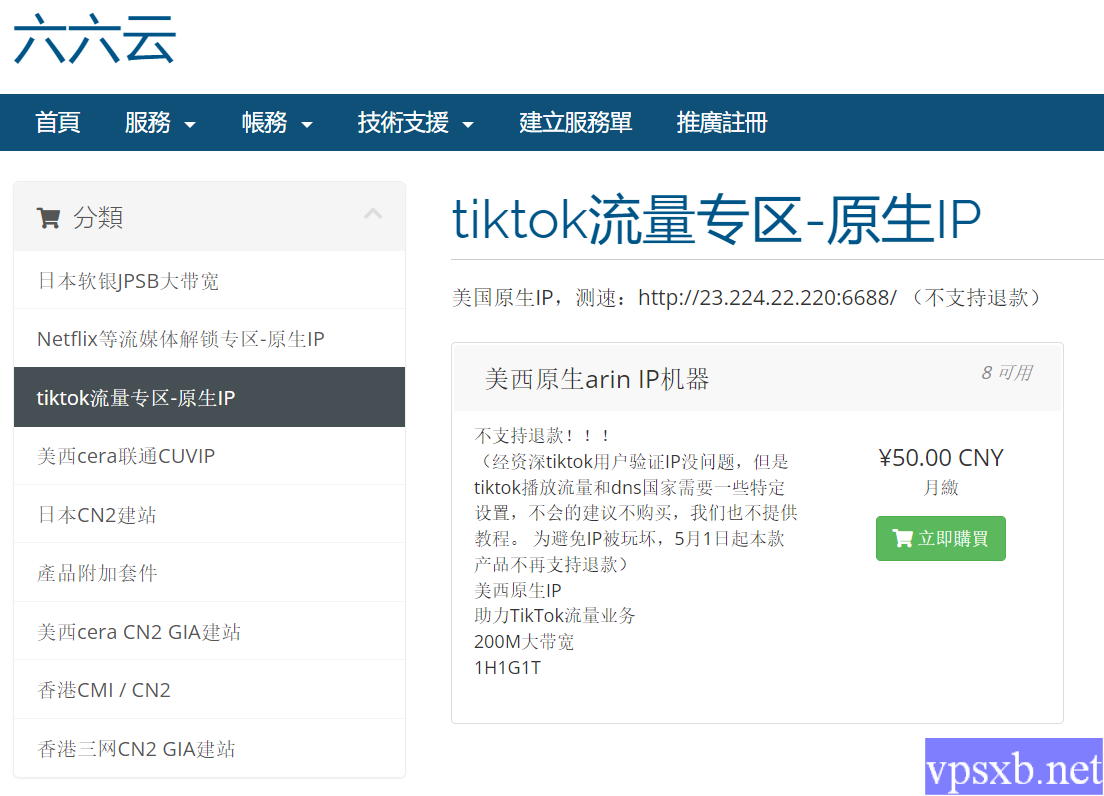Click the 六六云 site logo

pyautogui.click(x=95, y=38)
